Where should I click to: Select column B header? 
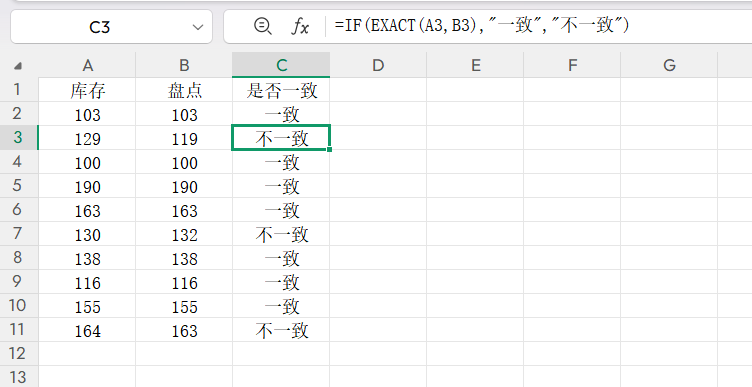pos(184,65)
